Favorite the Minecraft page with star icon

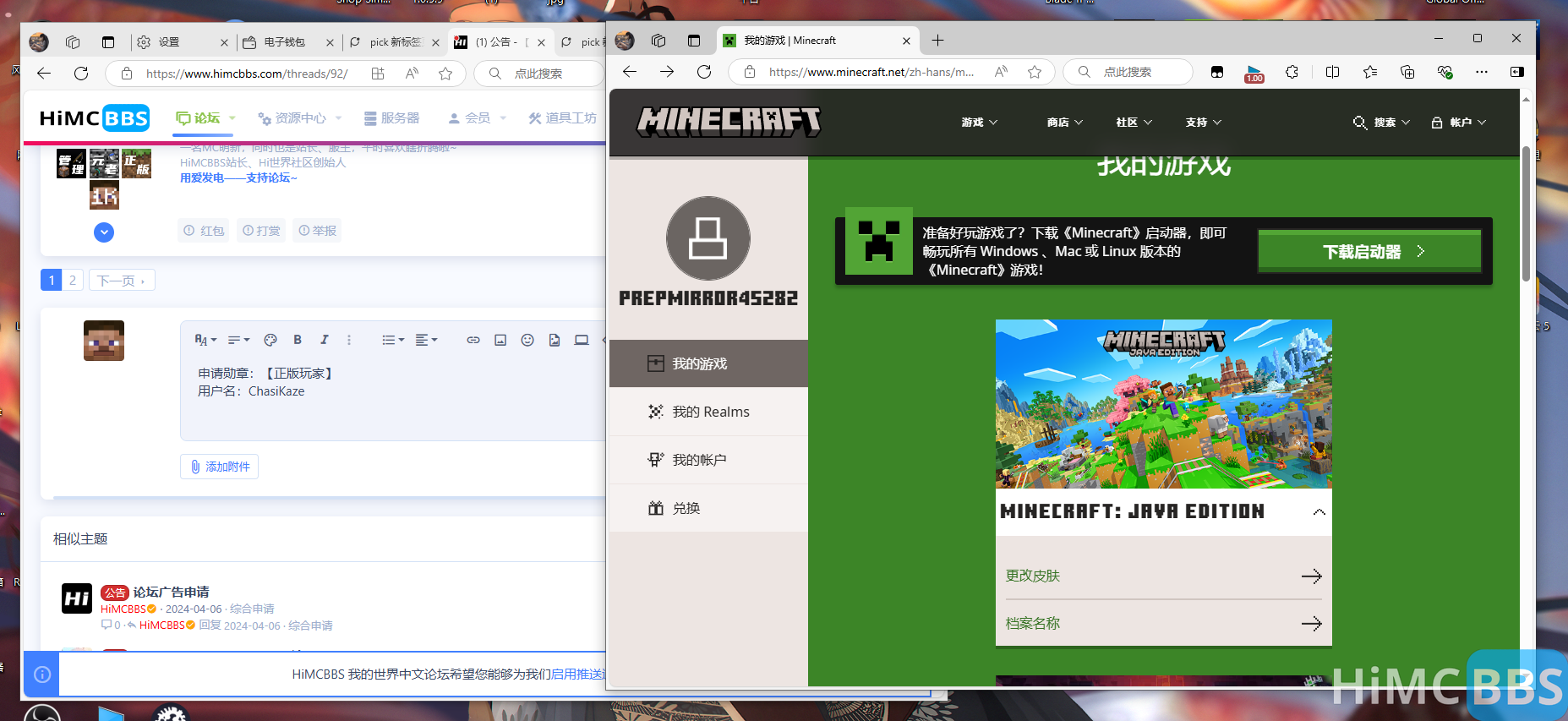[x=1035, y=72]
